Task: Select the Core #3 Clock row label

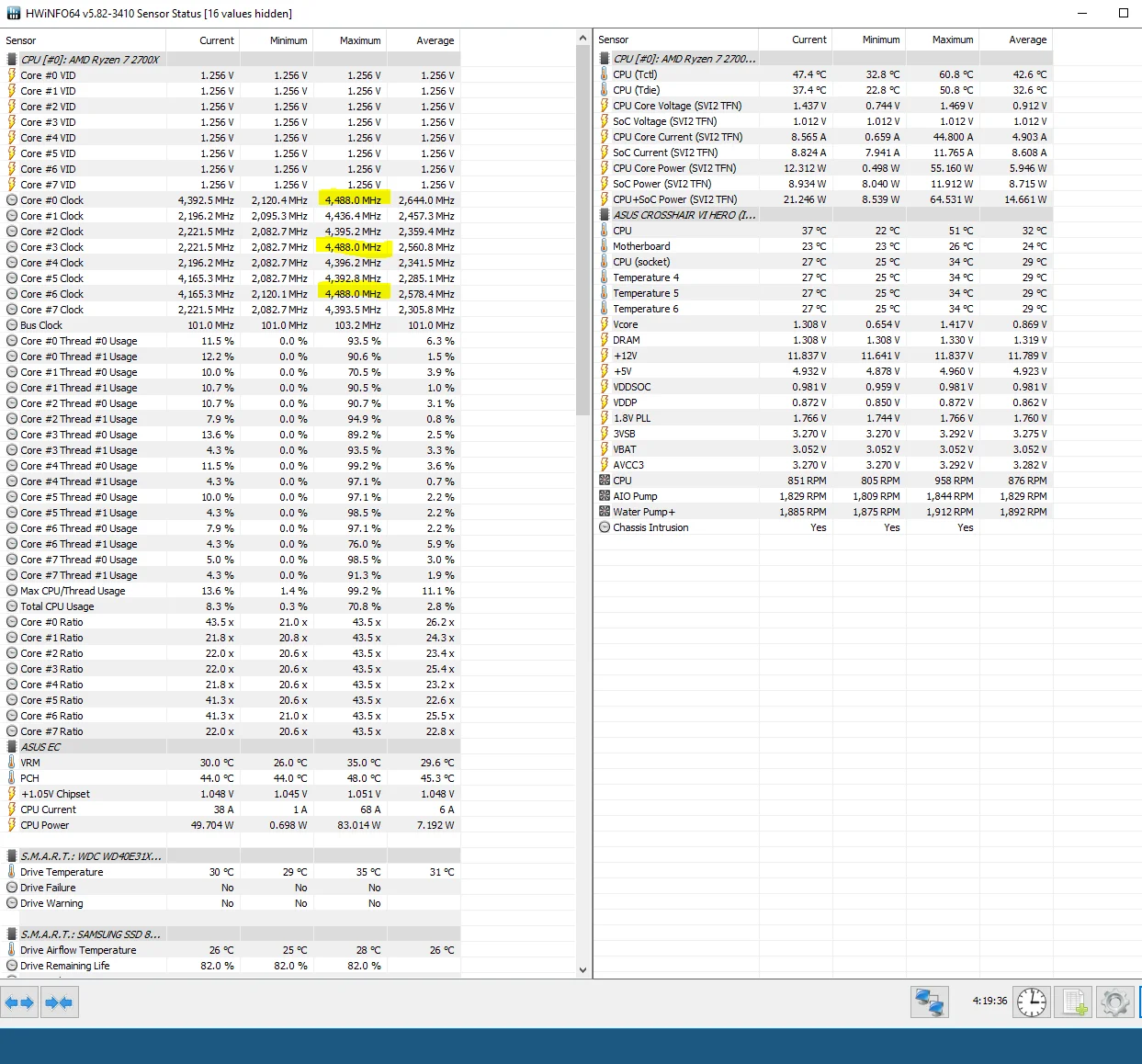Action: [x=51, y=247]
